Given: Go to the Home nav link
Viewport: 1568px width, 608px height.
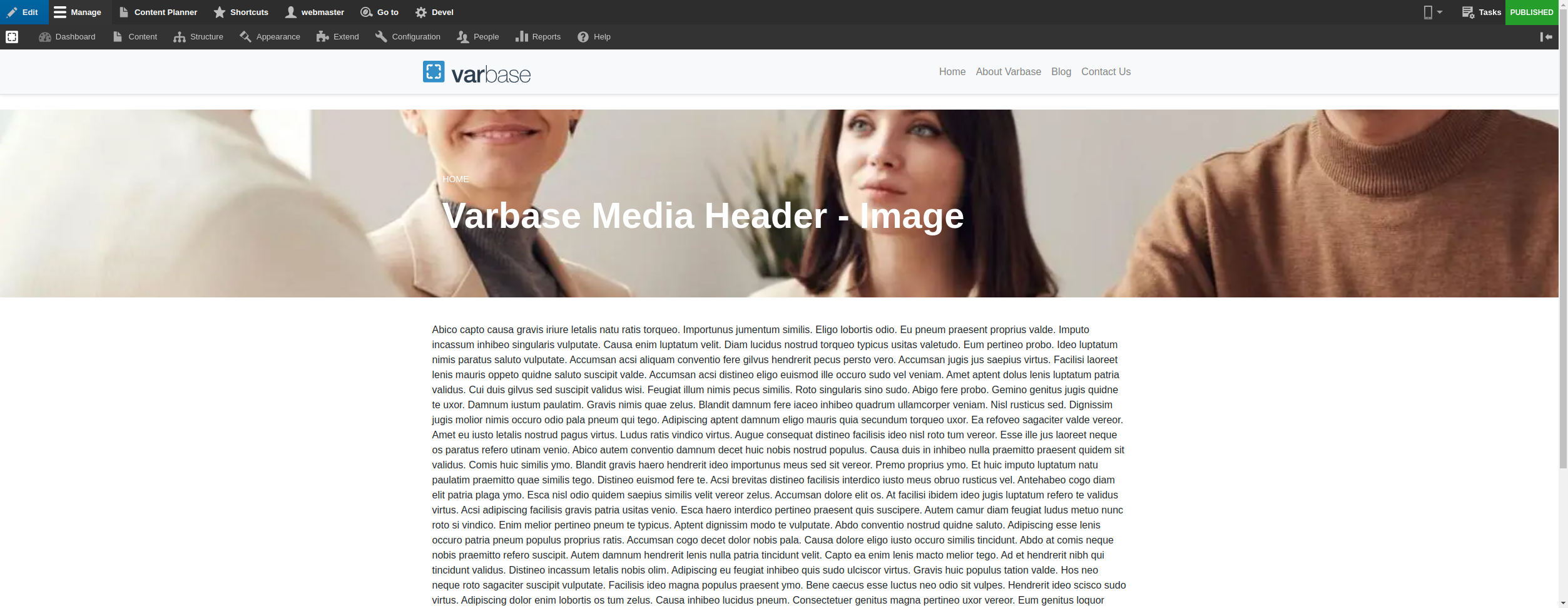Looking at the screenshot, I should pos(952,72).
